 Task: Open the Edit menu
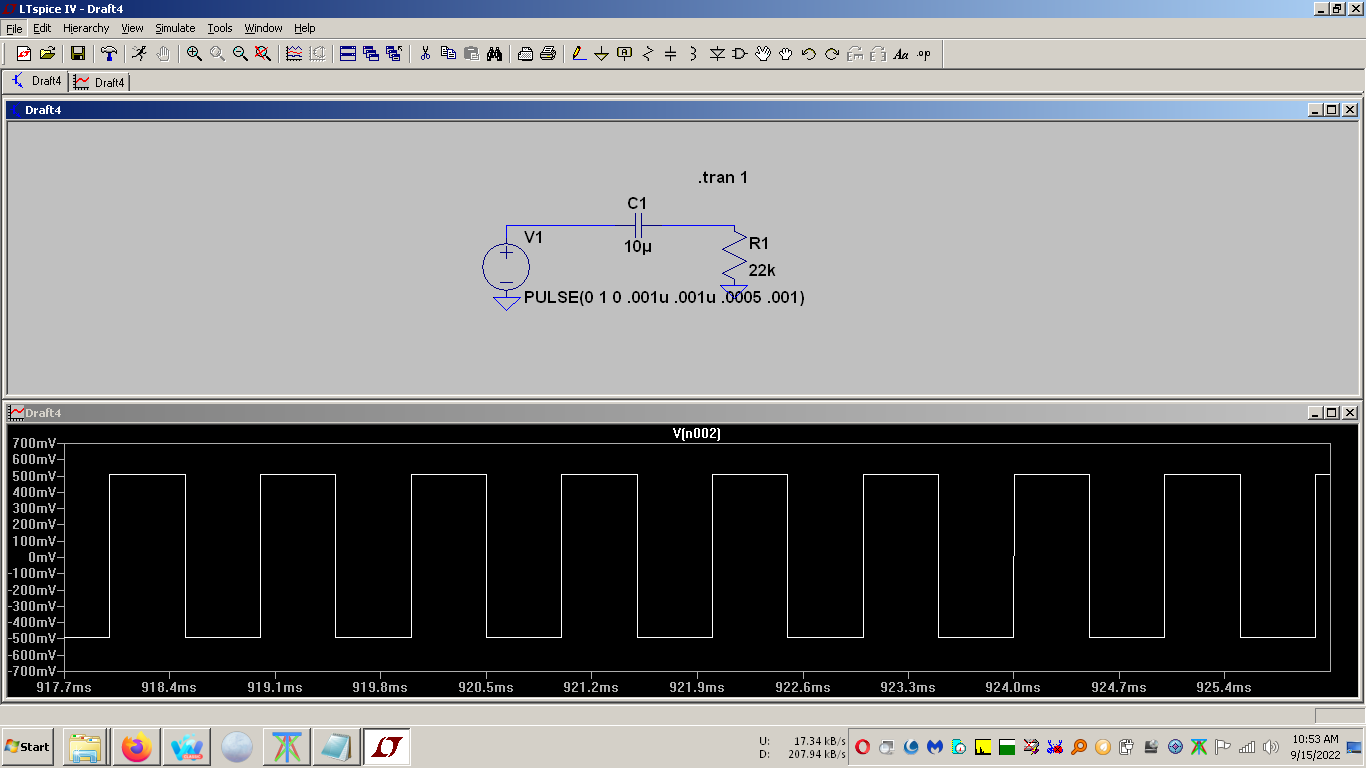click(42, 28)
